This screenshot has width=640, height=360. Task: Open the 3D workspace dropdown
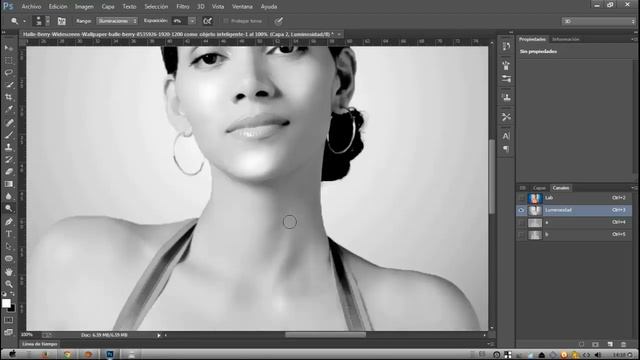pos(598,21)
